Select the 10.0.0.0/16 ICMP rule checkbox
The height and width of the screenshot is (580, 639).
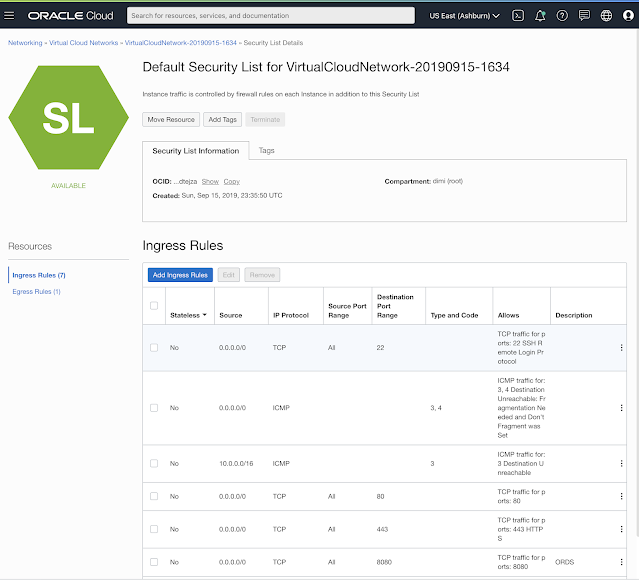coord(154,463)
